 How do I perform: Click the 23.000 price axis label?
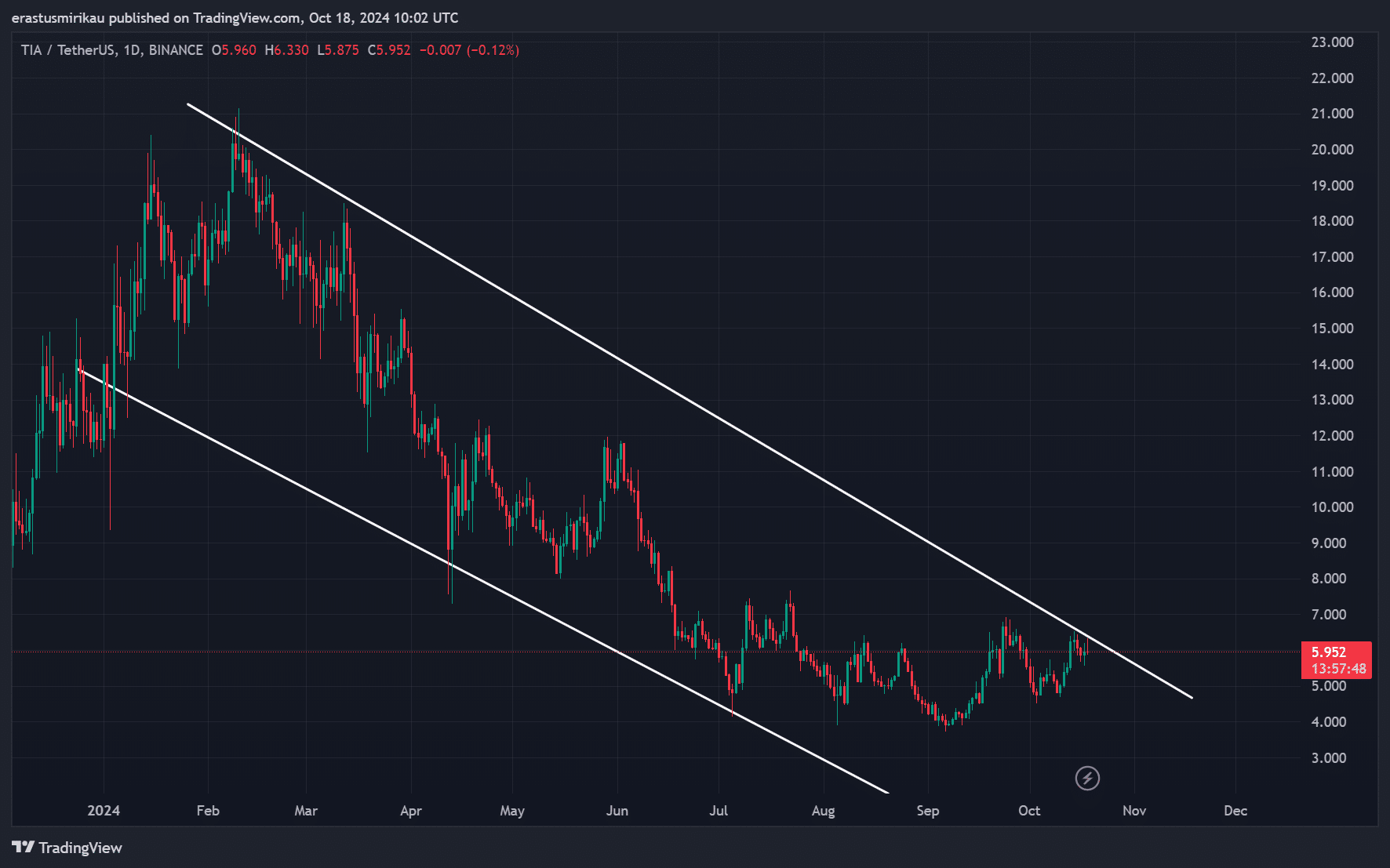pos(1332,42)
